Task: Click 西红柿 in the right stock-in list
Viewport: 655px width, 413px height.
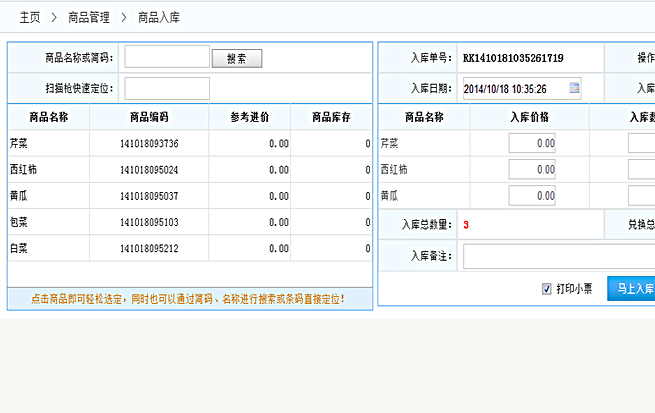Action: pyautogui.click(x=394, y=170)
